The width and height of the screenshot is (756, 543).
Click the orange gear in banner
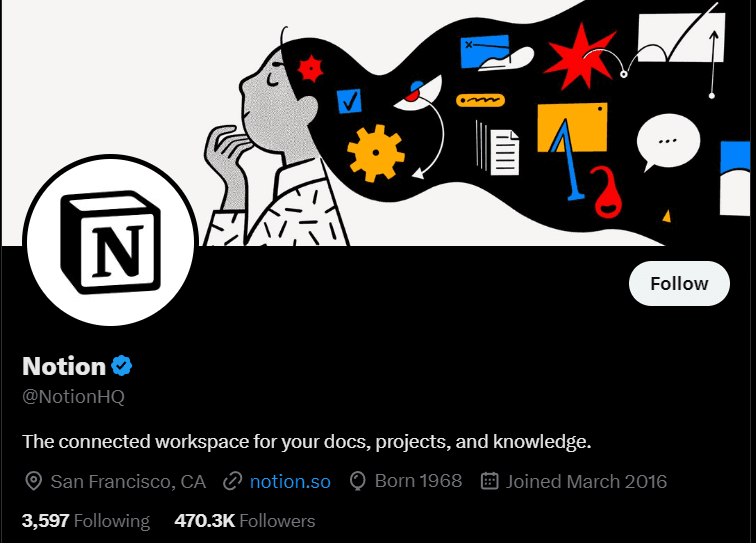pos(376,153)
